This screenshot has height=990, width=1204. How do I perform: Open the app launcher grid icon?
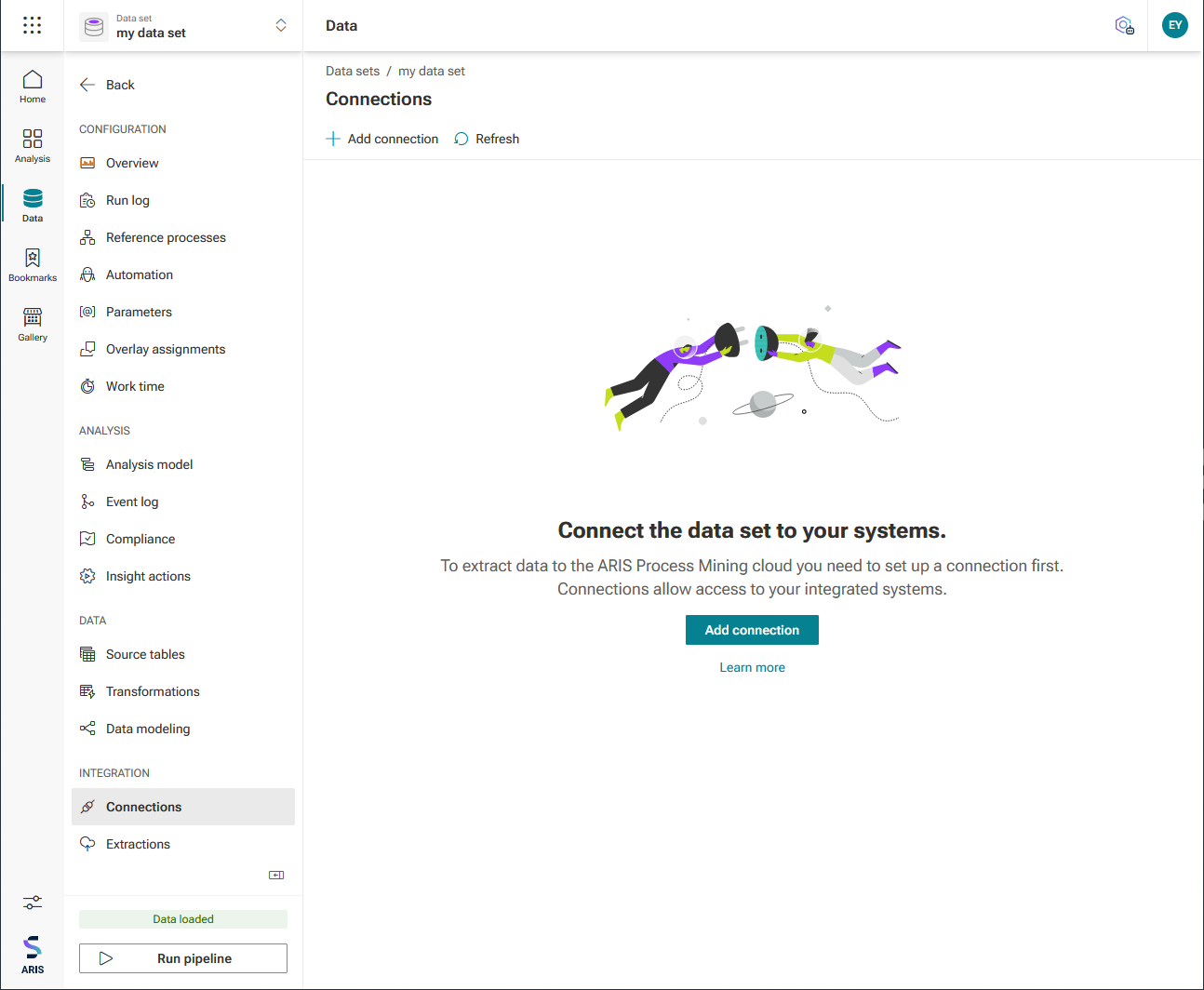tap(32, 25)
